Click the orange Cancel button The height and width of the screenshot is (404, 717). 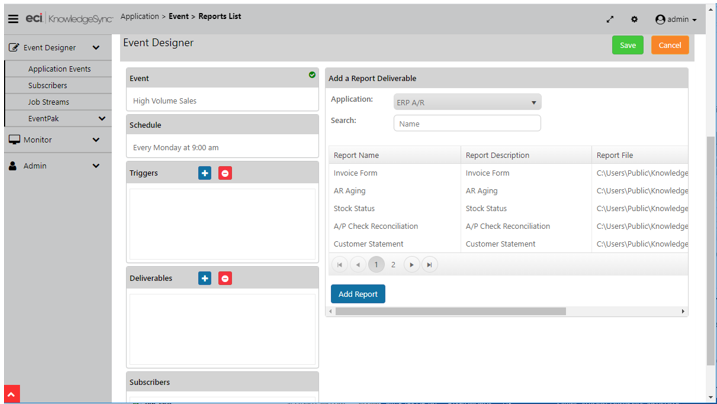(670, 45)
